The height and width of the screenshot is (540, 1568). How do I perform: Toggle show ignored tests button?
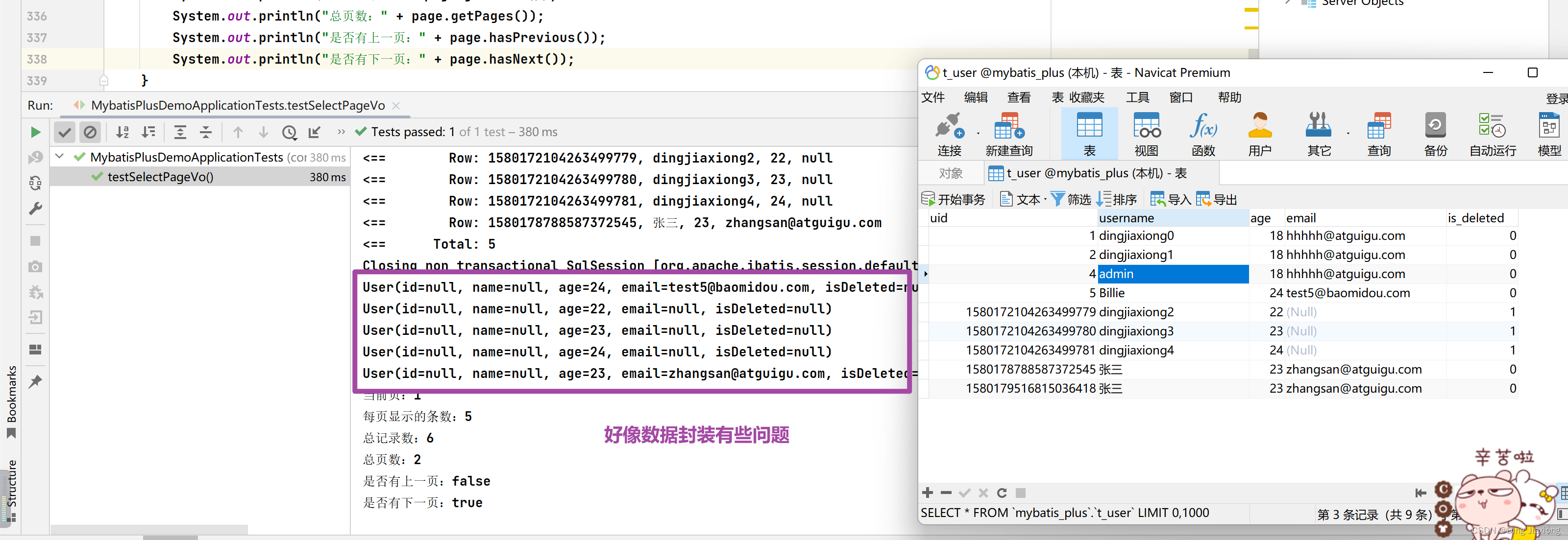point(90,132)
